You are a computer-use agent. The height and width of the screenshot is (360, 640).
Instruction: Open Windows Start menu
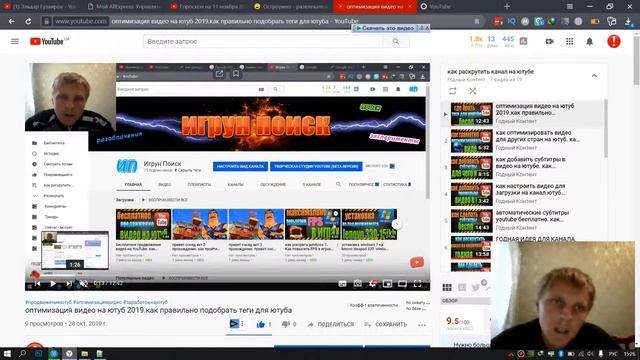coord(7,353)
